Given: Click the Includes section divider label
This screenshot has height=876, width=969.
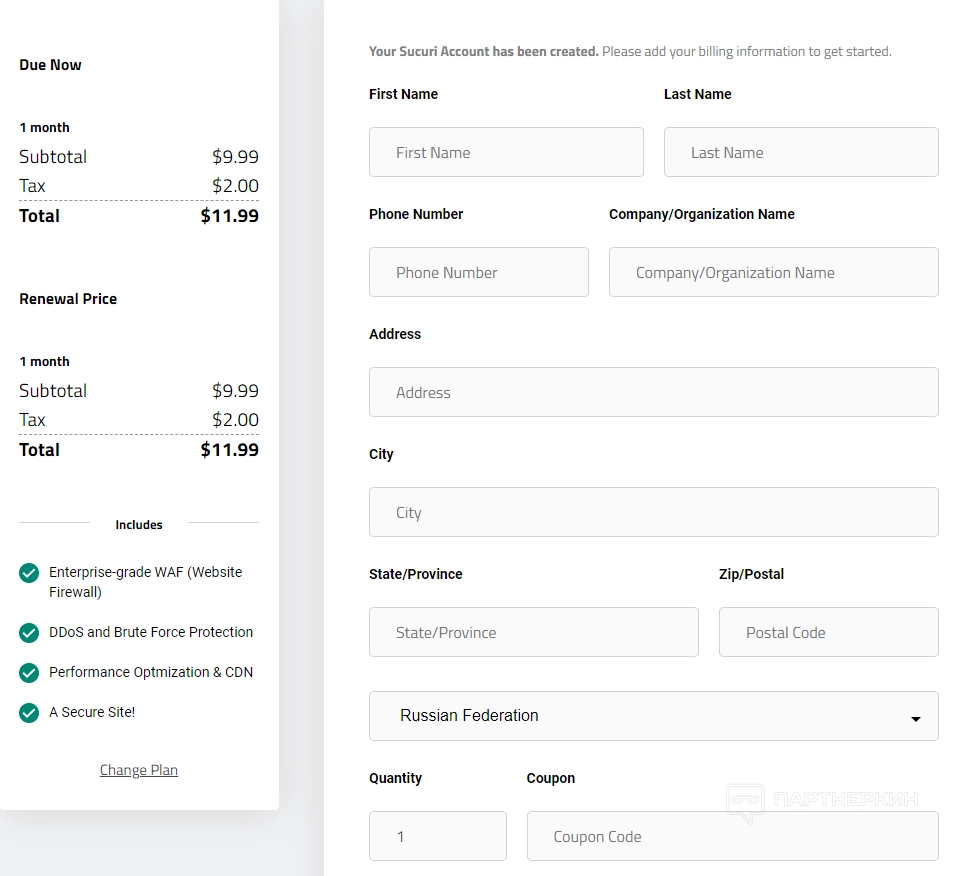Looking at the screenshot, I should pos(139,525).
